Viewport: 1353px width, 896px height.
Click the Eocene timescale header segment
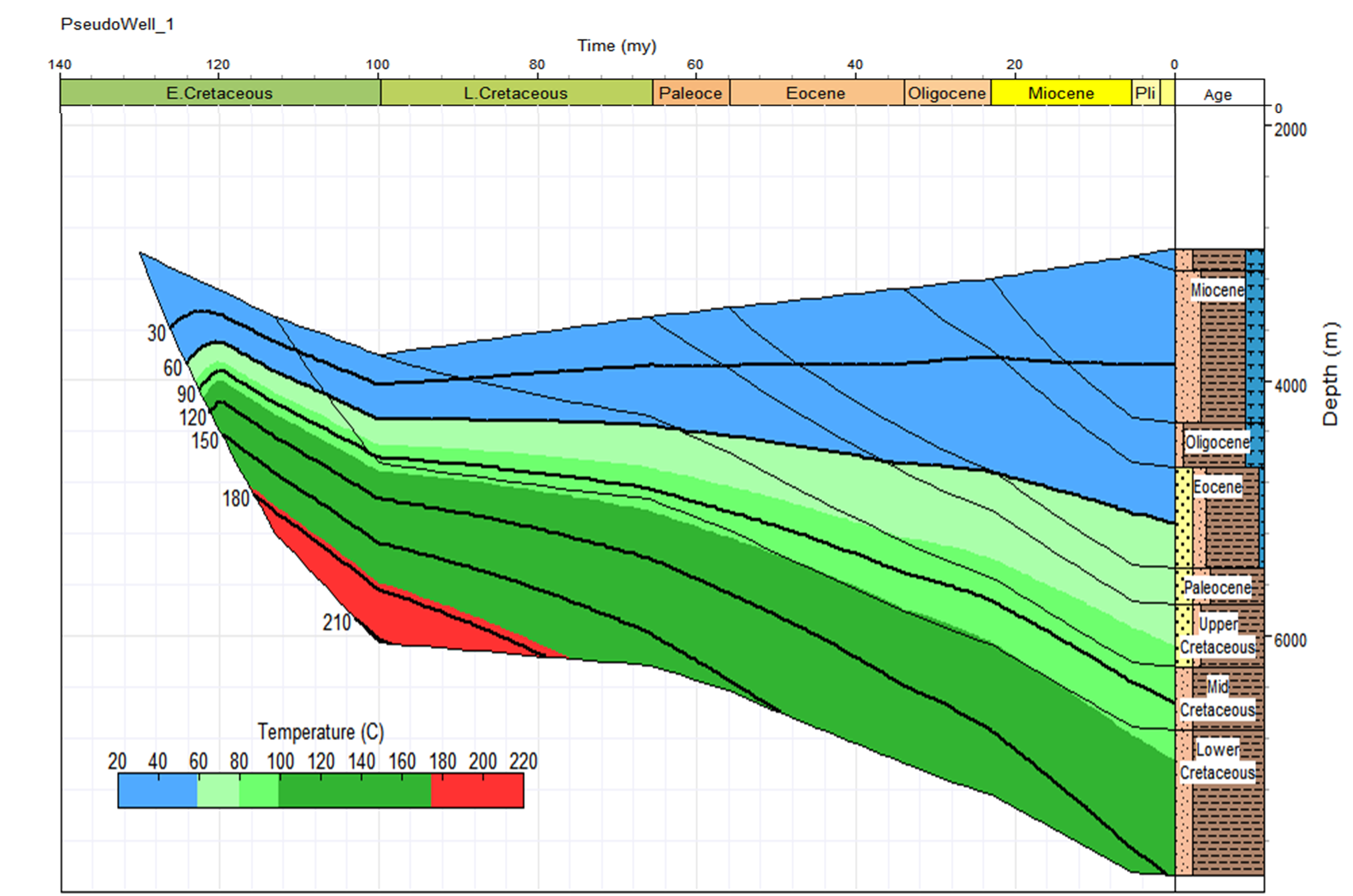[816, 93]
